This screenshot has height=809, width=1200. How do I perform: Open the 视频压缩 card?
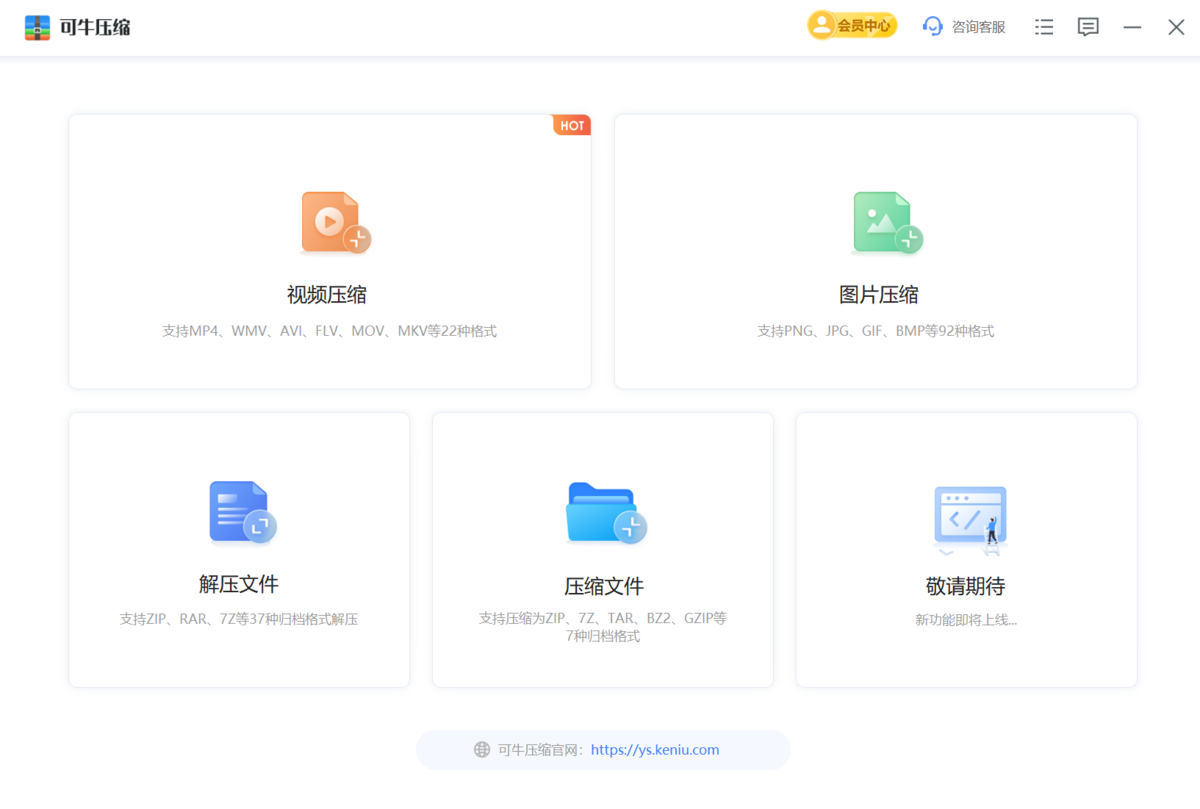[x=329, y=251]
